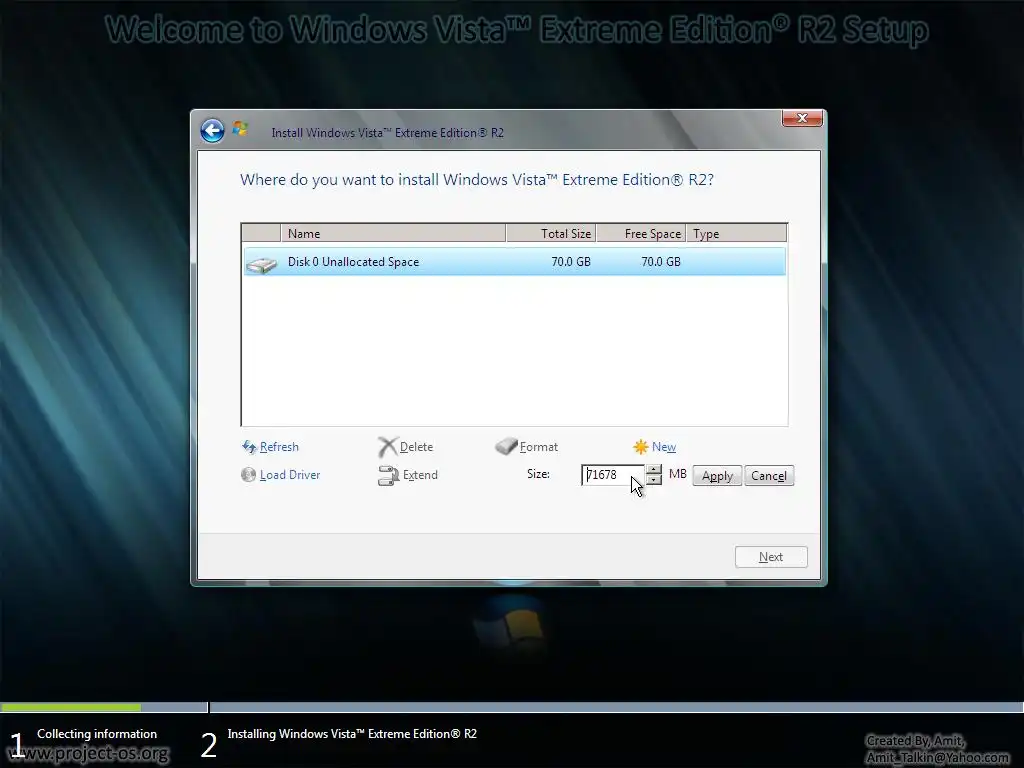Click the New link
The width and height of the screenshot is (1024, 768).
[x=664, y=447]
